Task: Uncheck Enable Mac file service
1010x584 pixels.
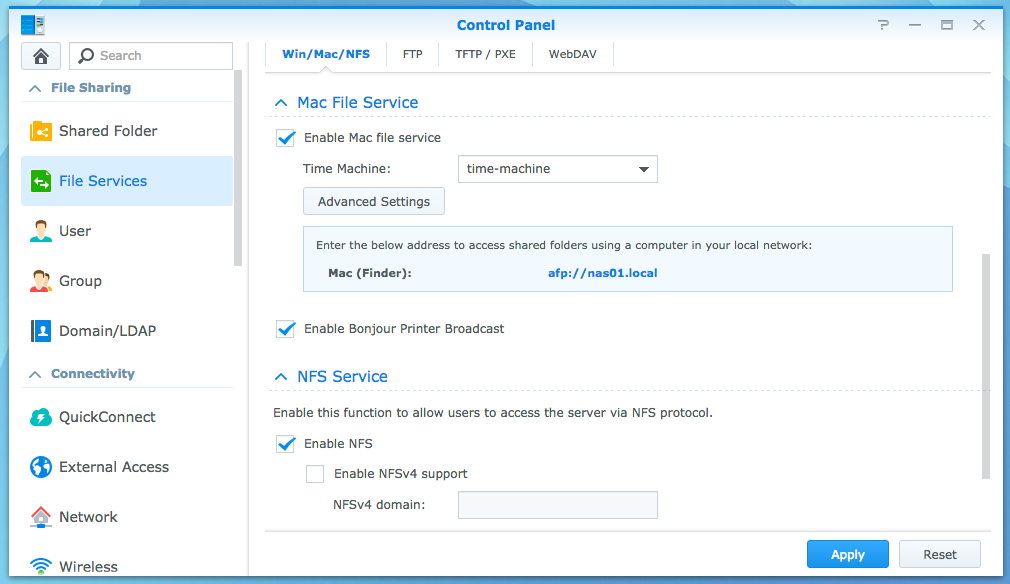Action: tap(286, 138)
